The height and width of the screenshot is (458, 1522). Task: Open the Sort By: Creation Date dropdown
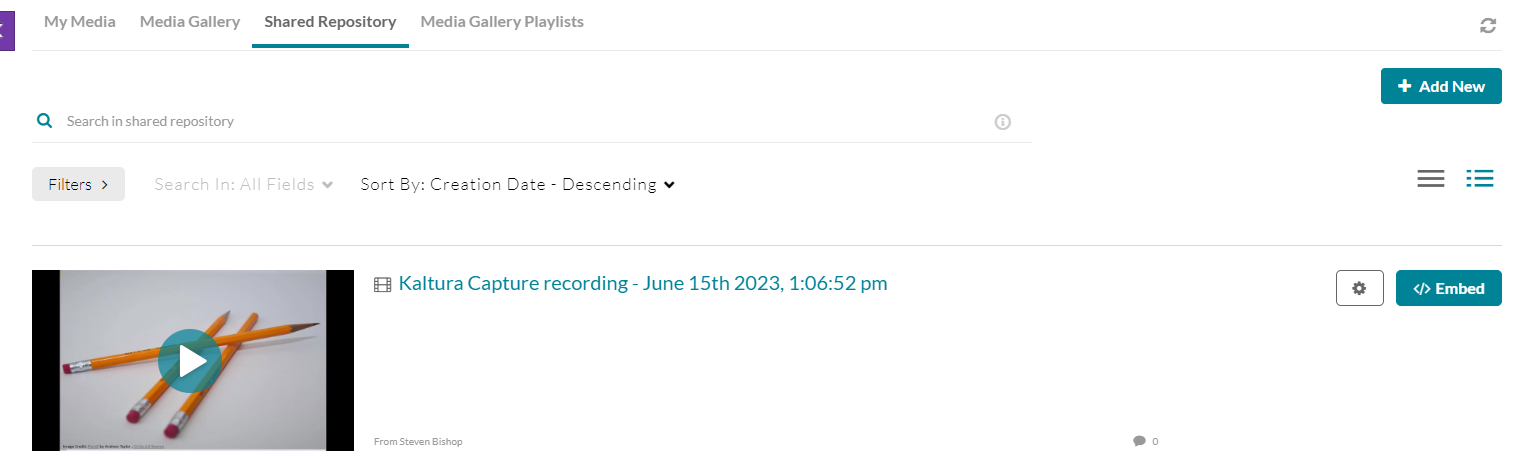tap(517, 184)
